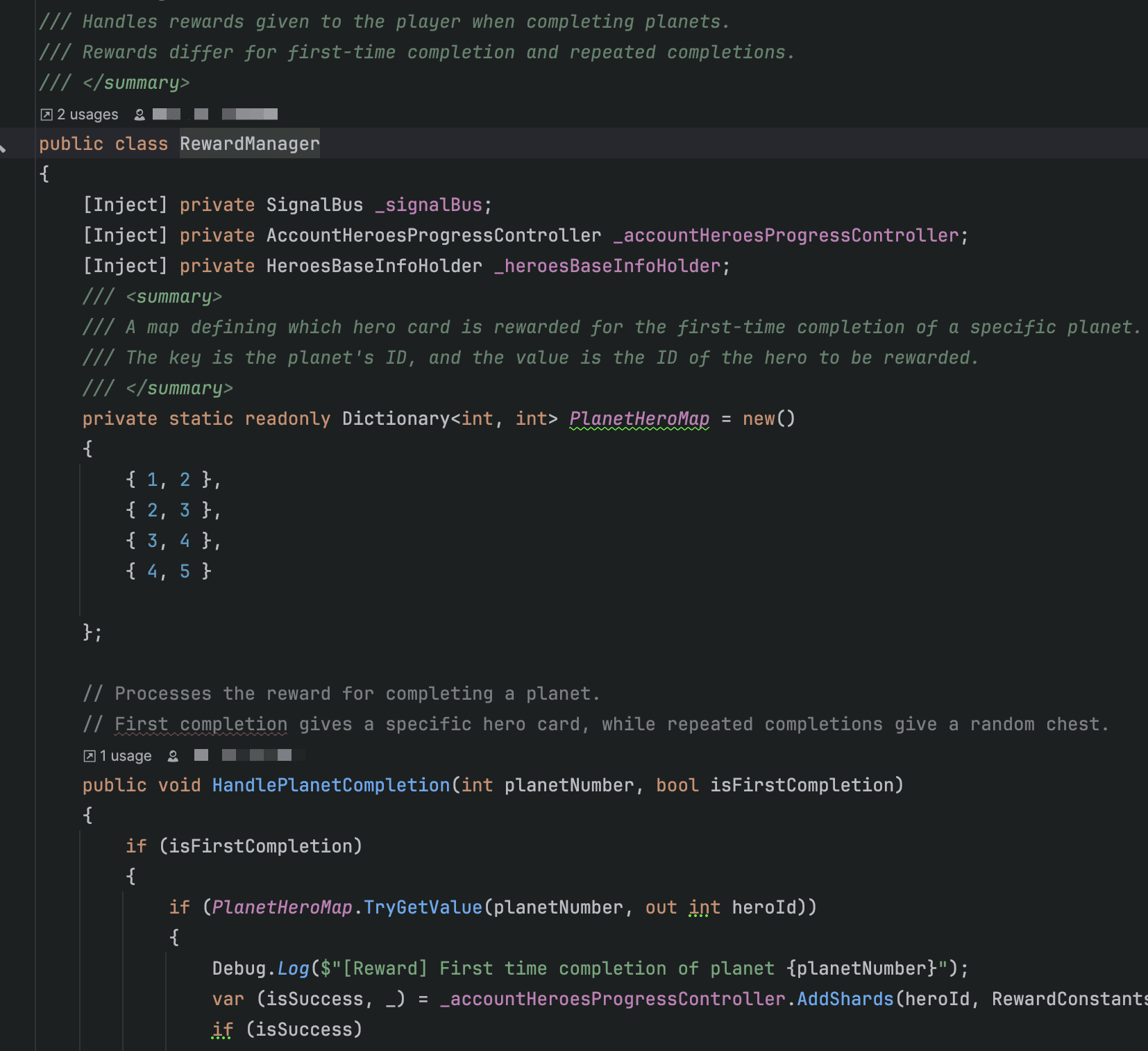Click 'private static readonly' modifiers

[x=206, y=419]
